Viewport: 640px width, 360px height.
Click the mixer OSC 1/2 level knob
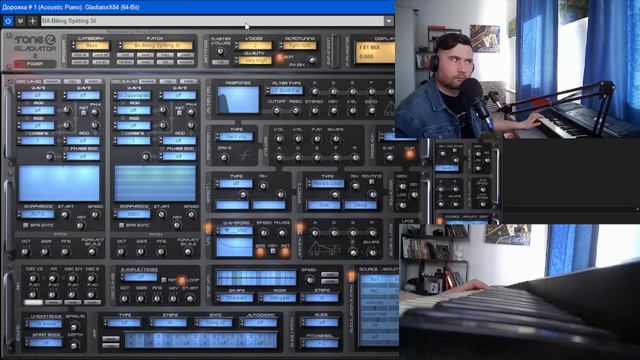click(x=33, y=278)
